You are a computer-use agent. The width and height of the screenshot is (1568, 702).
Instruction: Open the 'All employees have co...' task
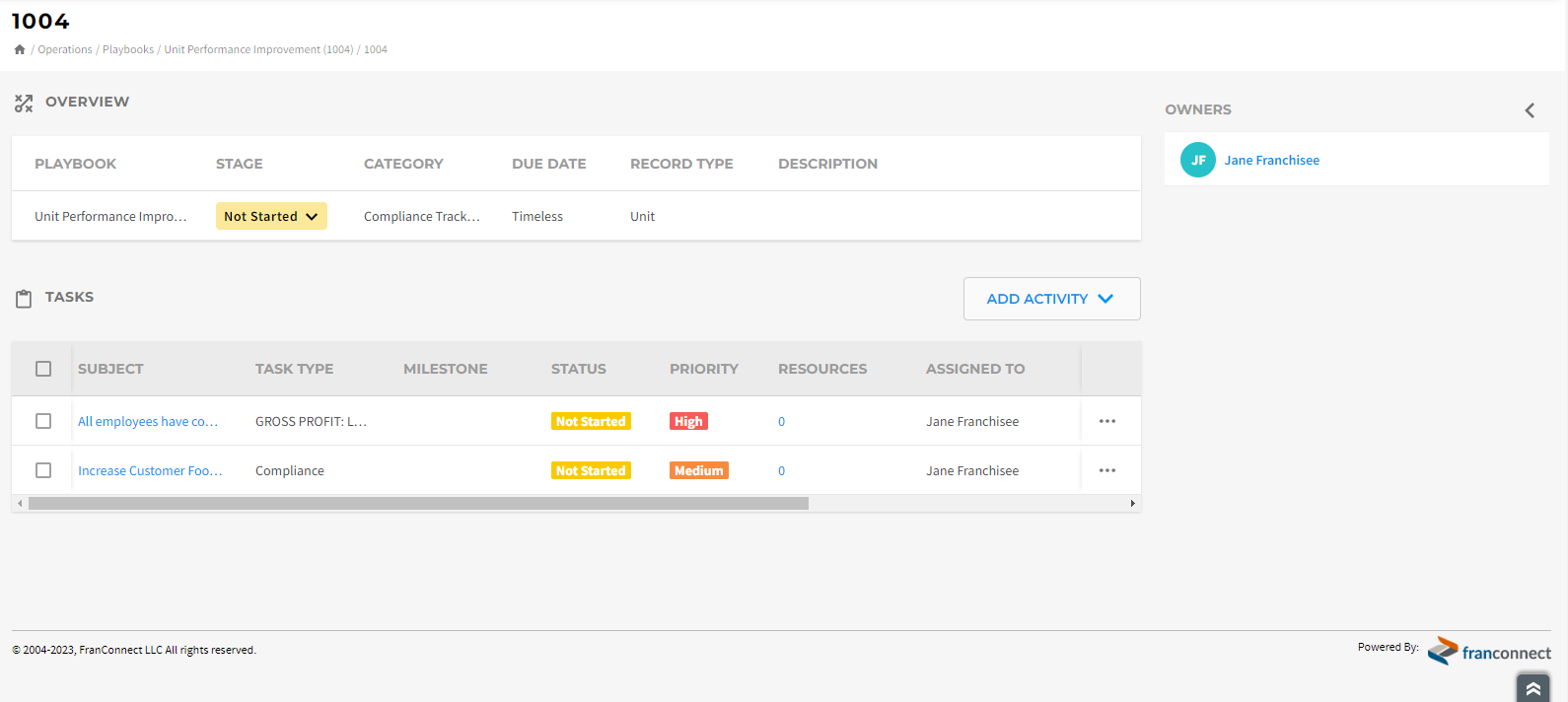click(148, 421)
